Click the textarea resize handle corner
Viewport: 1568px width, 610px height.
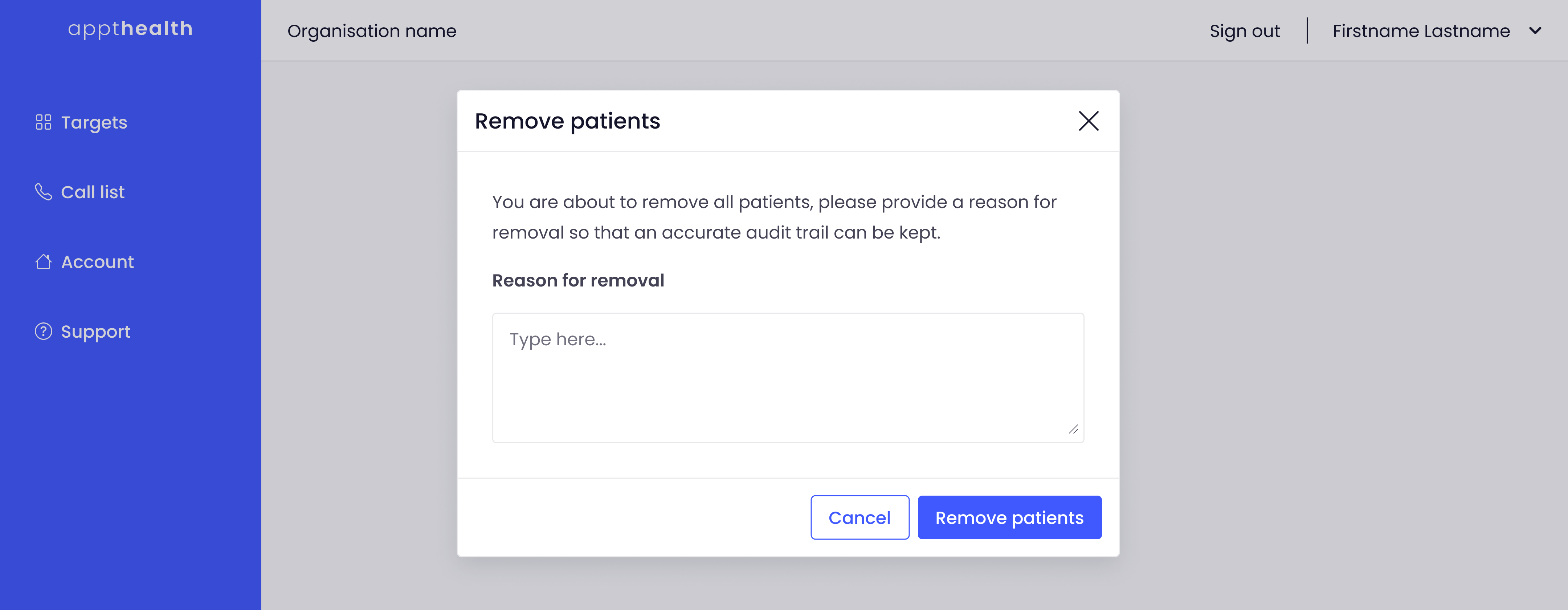[1073, 429]
